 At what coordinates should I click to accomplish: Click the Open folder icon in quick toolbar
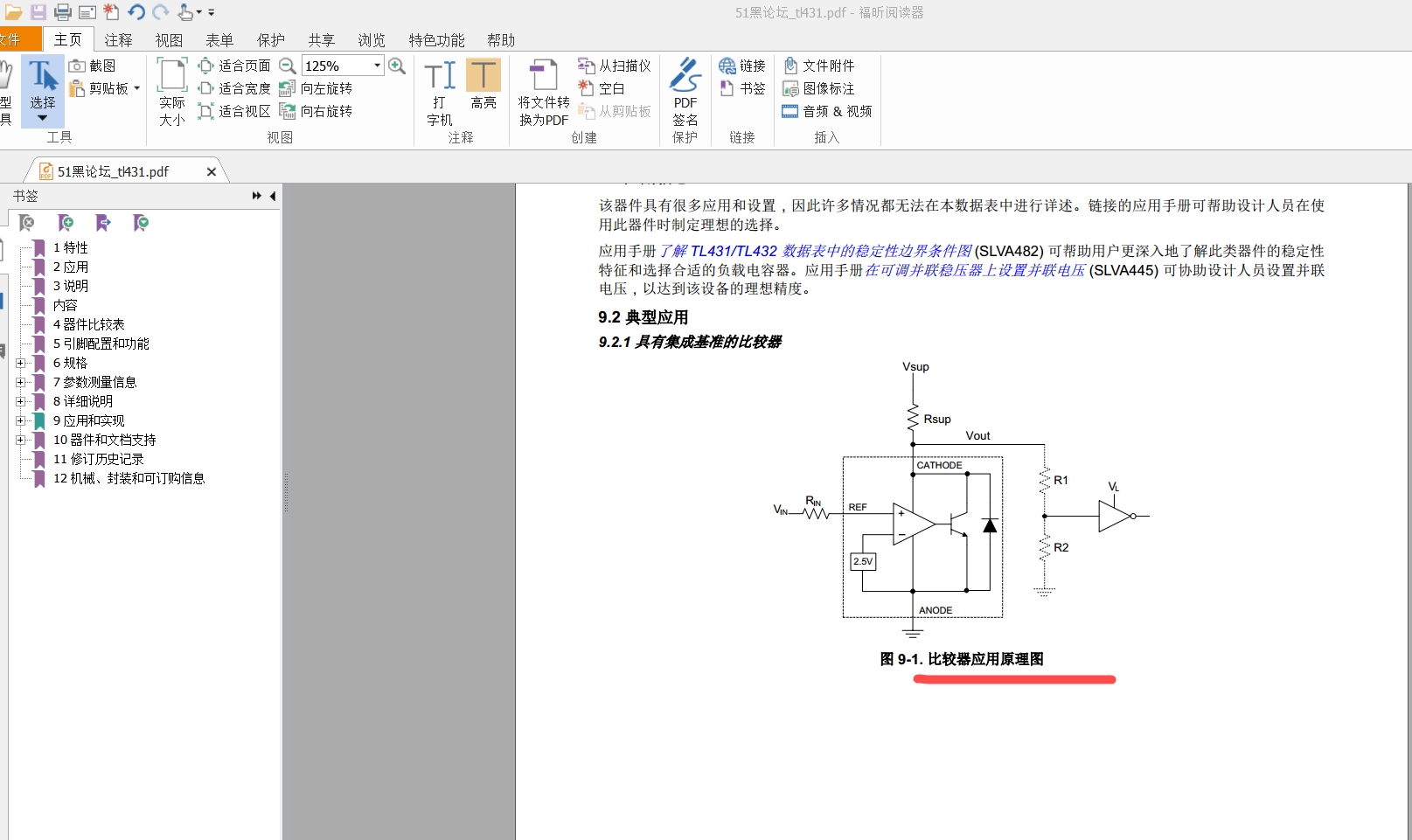(x=13, y=12)
